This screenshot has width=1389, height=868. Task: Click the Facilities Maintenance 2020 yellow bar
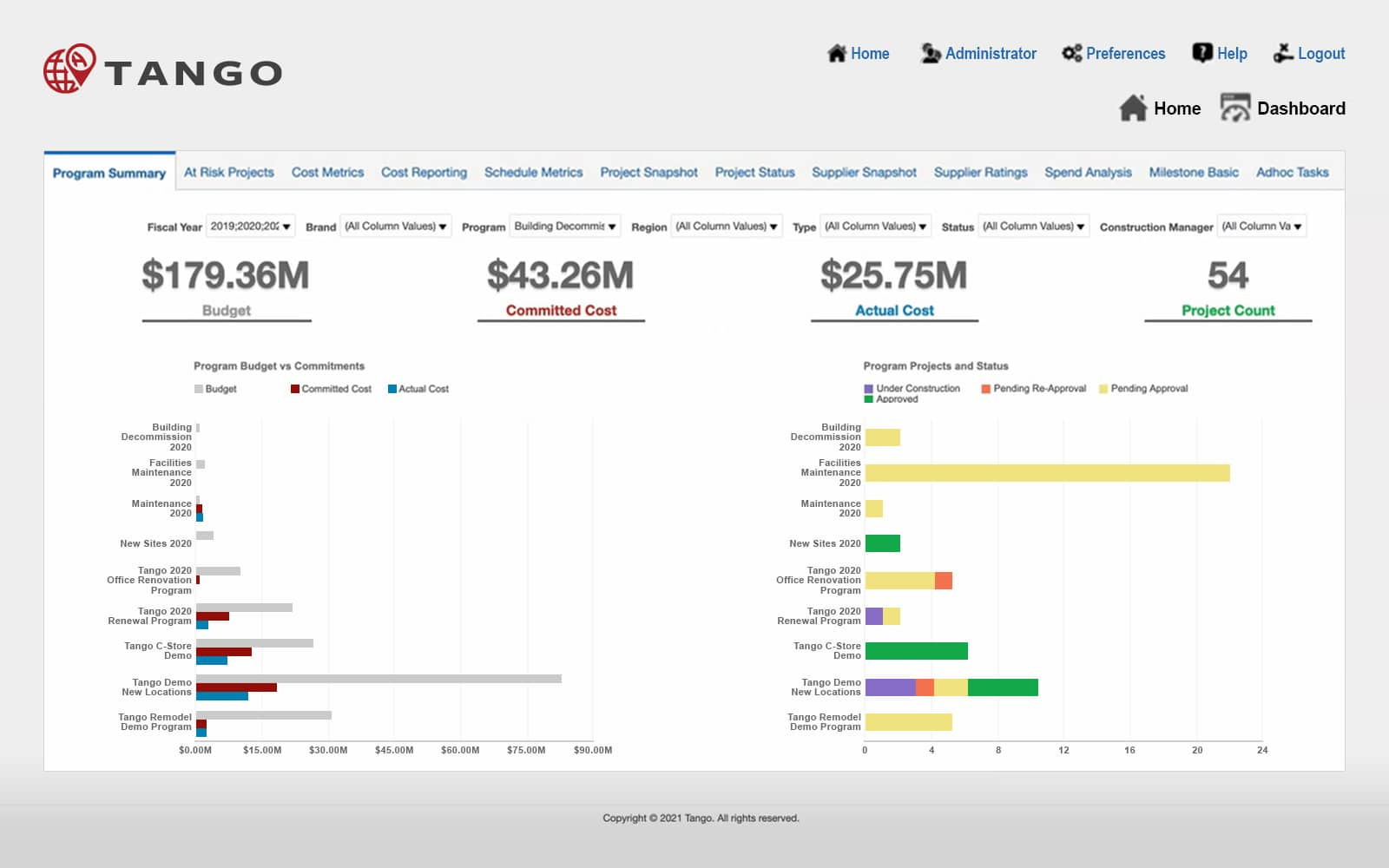(x=1047, y=473)
